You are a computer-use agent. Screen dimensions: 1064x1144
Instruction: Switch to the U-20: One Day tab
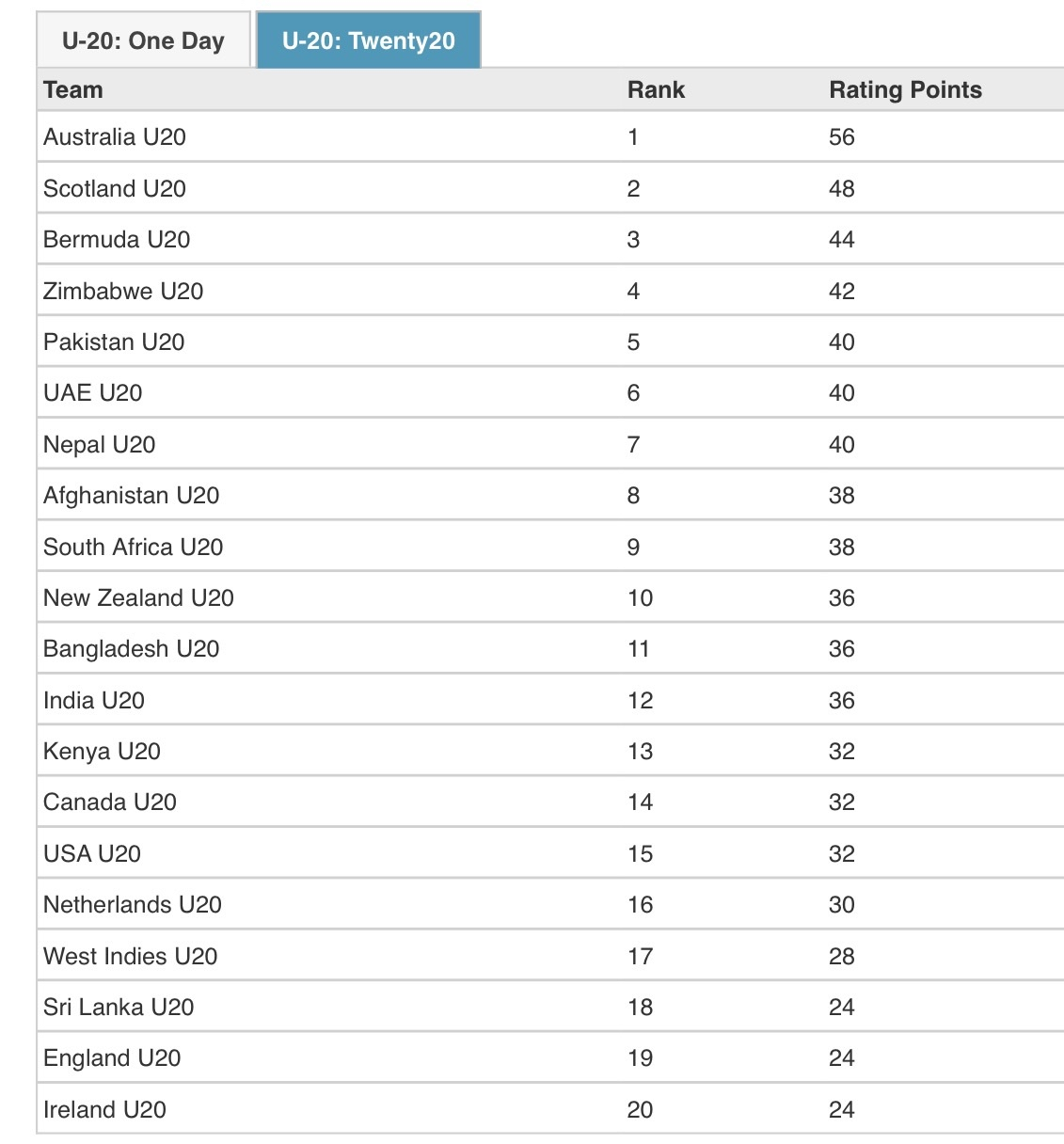143,40
